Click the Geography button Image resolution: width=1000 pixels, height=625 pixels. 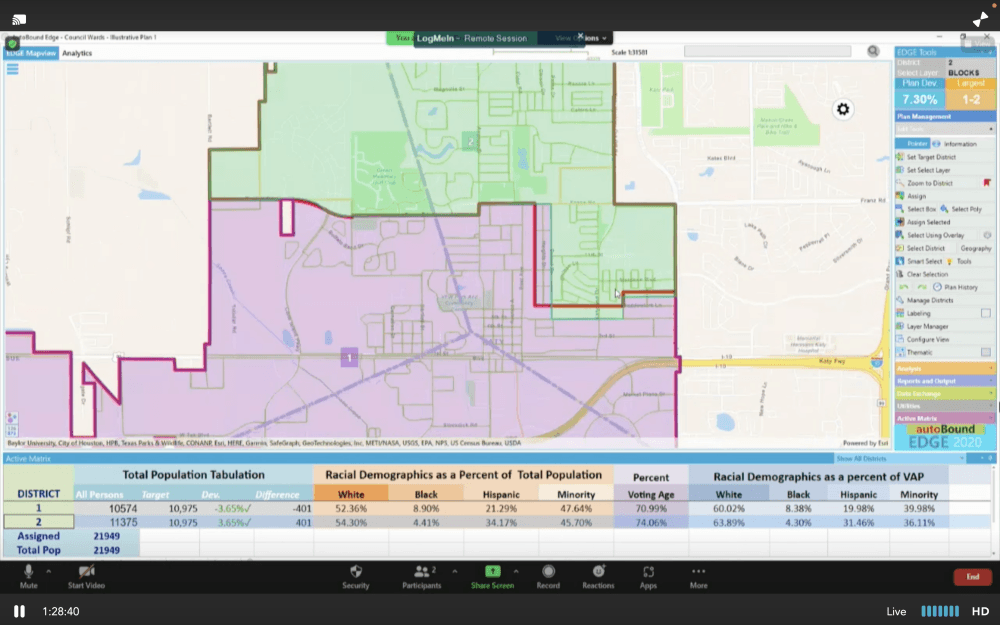tap(976, 248)
